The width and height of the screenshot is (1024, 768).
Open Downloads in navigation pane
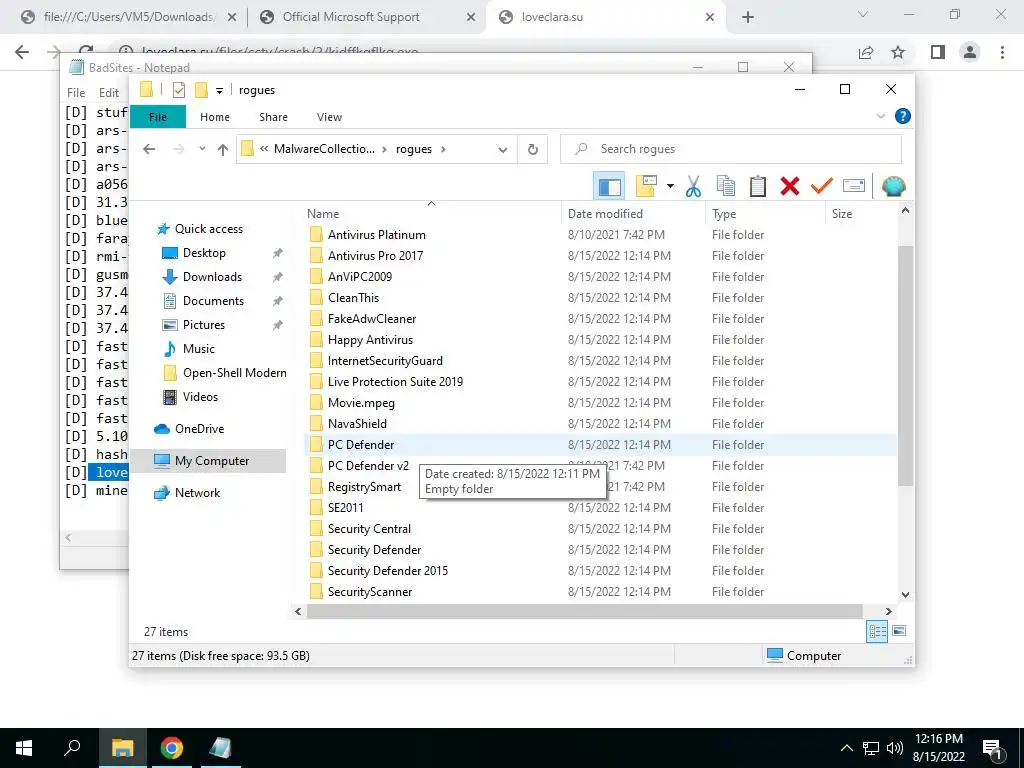212,277
